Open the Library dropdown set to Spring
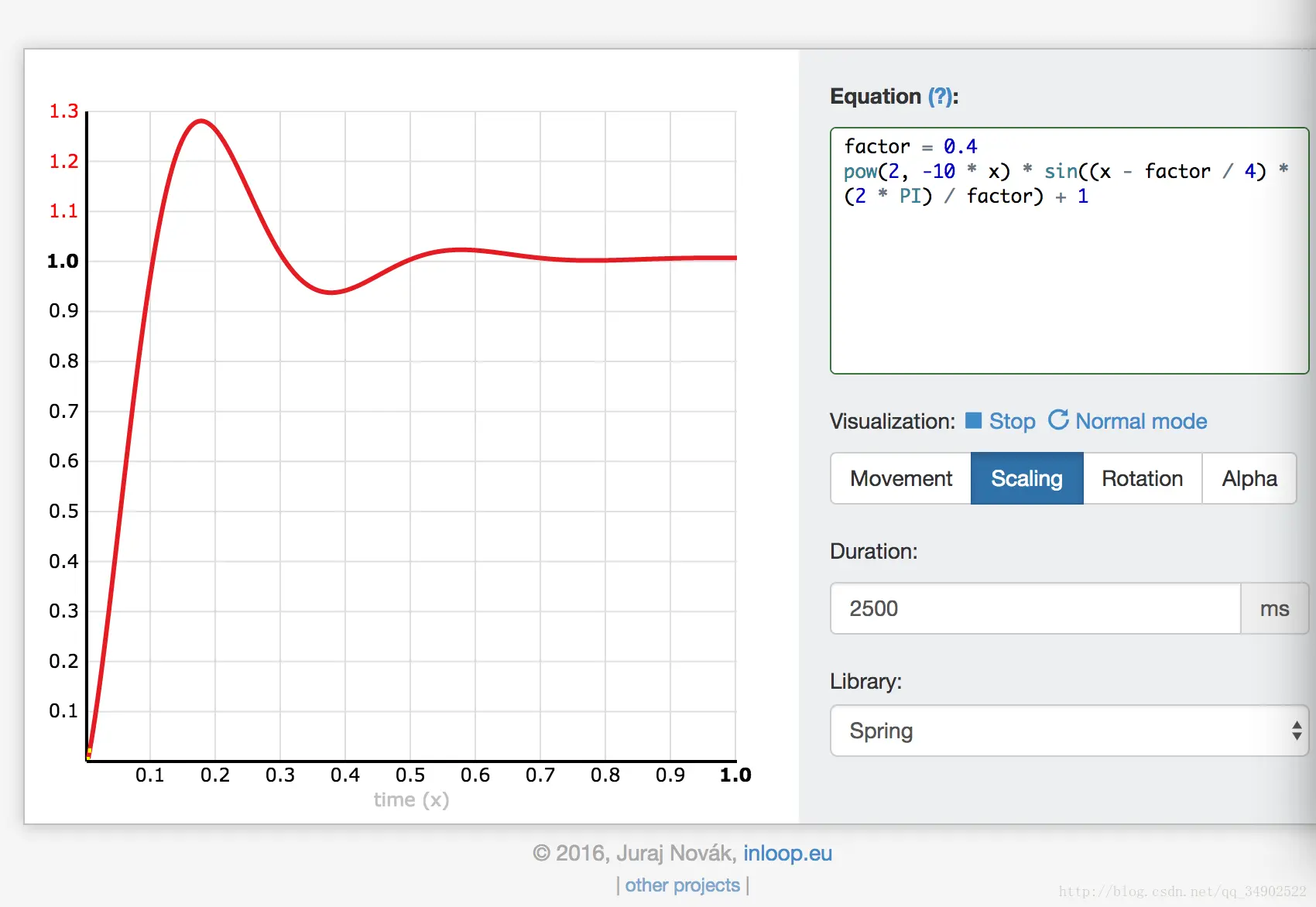Screen dimensions: 1316x907 (x=1069, y=731)
